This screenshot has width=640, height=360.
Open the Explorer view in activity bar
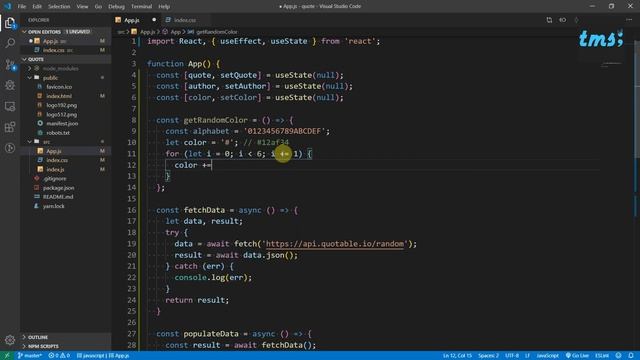[10, 23]
